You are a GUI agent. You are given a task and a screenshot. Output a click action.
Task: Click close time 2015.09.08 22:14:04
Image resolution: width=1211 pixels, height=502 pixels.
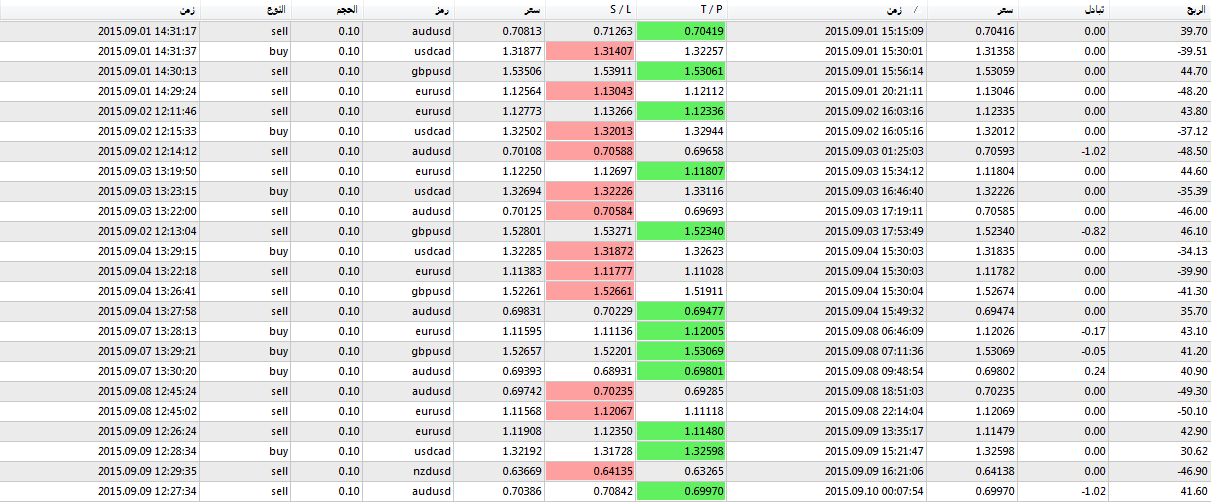(874, 411)
